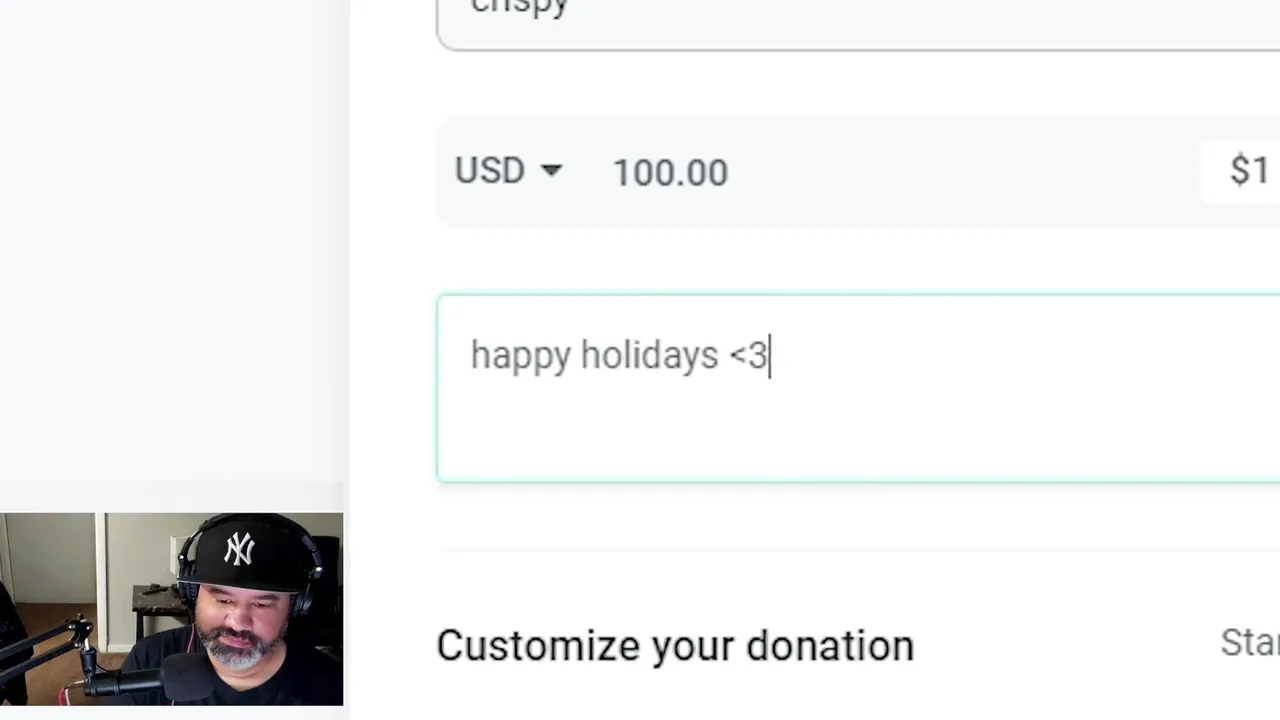Screen dimensions: 1280x720
Task: Click the Customize your donation heading
Action: (x=675, y=646)
